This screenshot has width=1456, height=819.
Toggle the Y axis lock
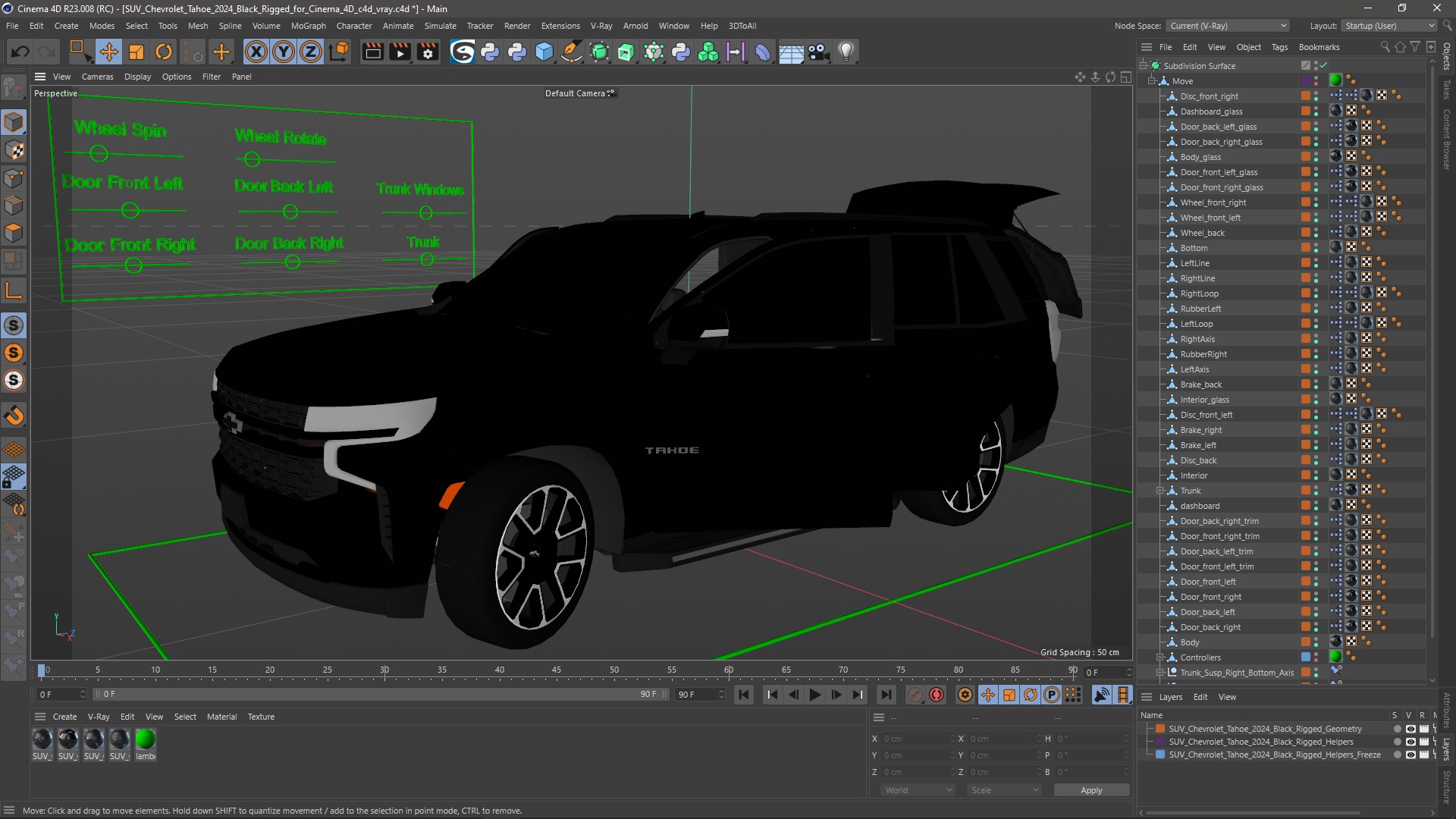[284, 52]
